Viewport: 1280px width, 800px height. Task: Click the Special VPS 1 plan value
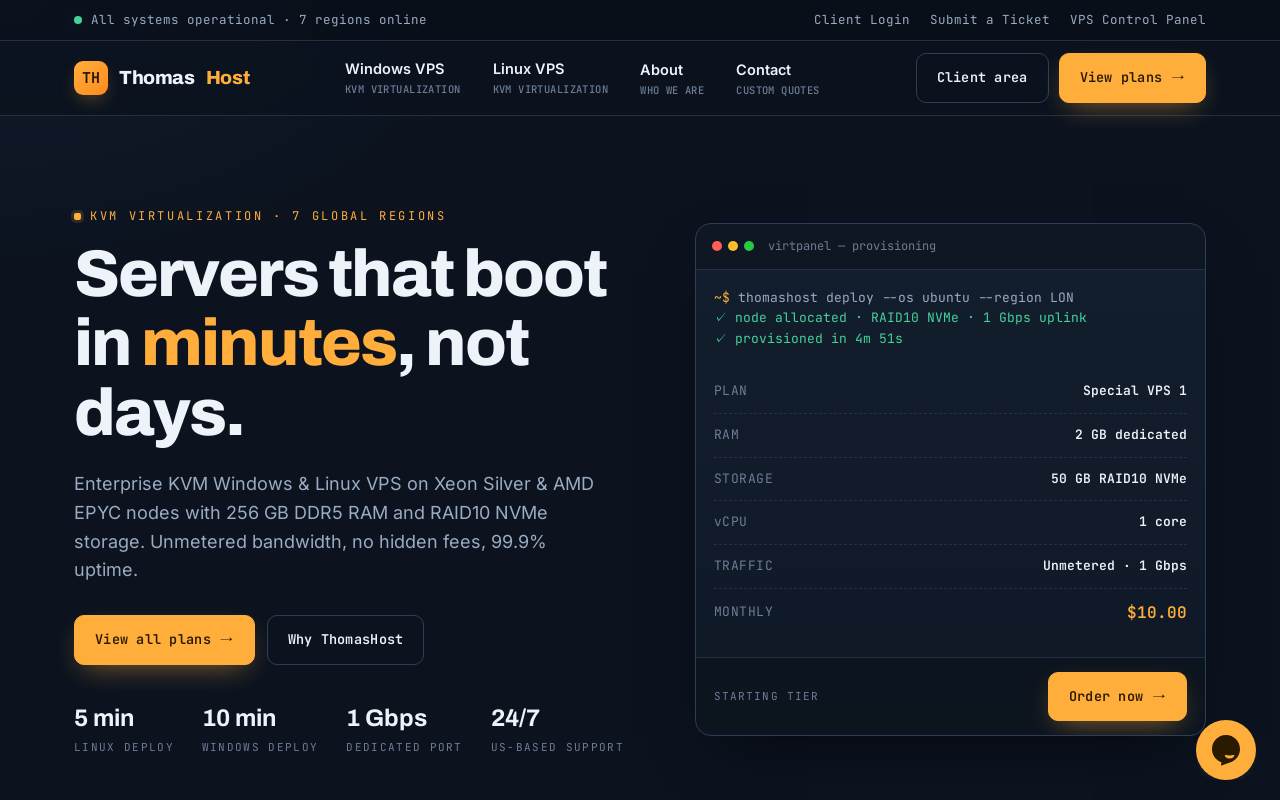(1135, 391)
